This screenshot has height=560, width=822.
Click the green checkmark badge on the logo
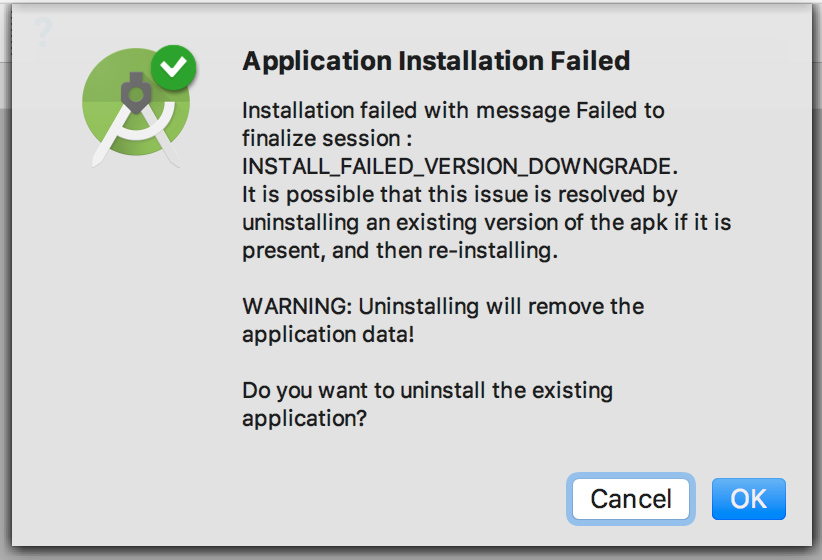(174, 68)
